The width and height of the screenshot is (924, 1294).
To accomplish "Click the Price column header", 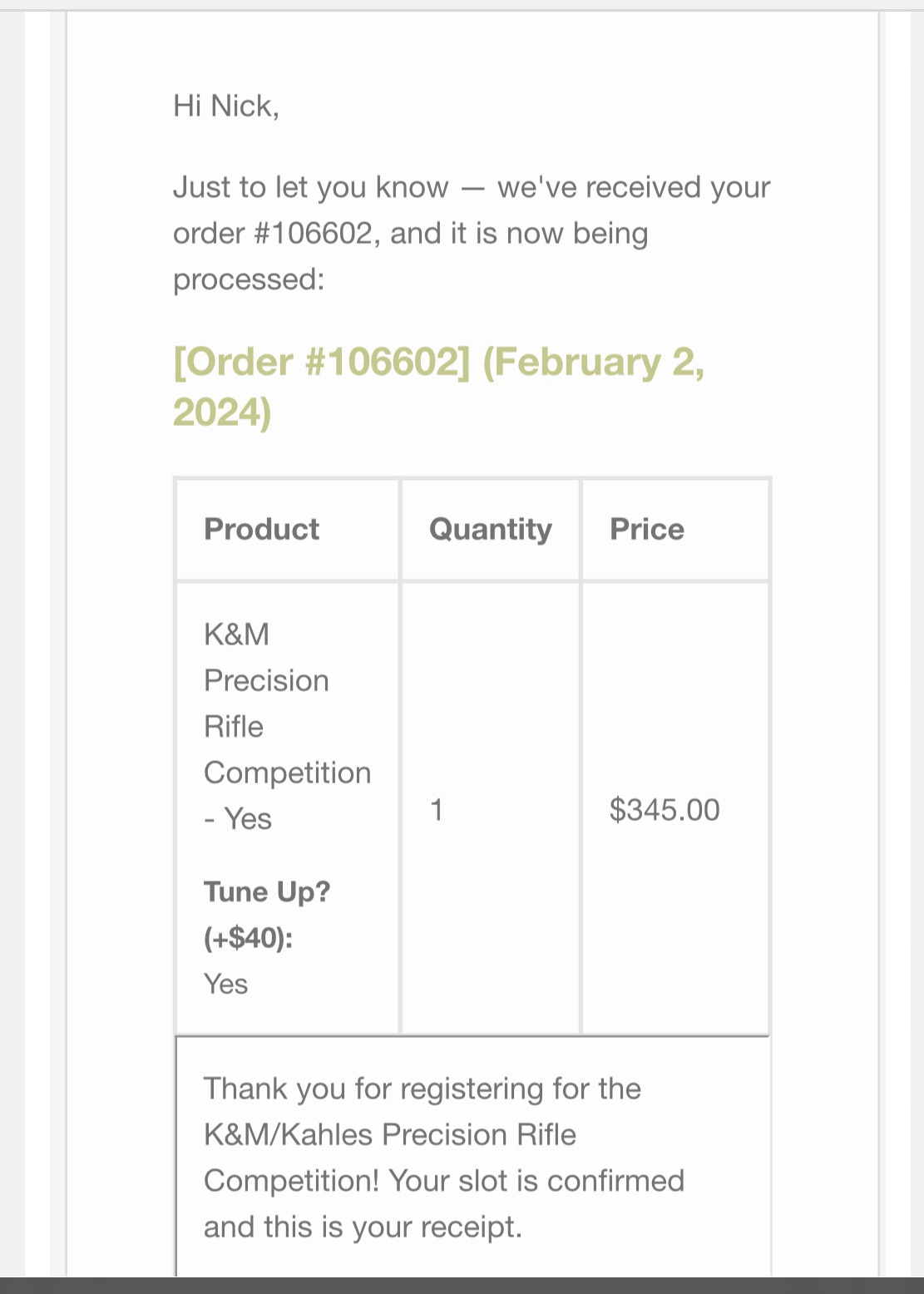I will click(x=647, y=529).
